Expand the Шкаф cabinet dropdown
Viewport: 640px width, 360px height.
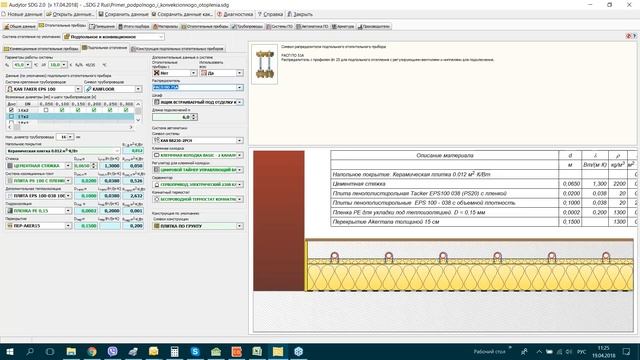click(x=240, y=102)
